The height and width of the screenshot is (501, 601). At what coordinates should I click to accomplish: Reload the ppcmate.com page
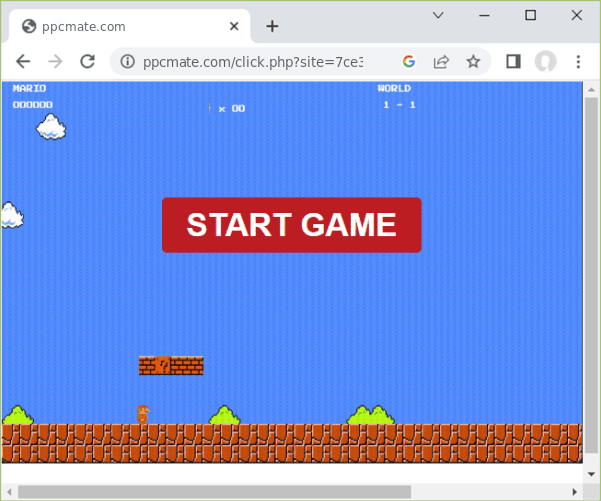pyautogui.click(x=87, y=61)
